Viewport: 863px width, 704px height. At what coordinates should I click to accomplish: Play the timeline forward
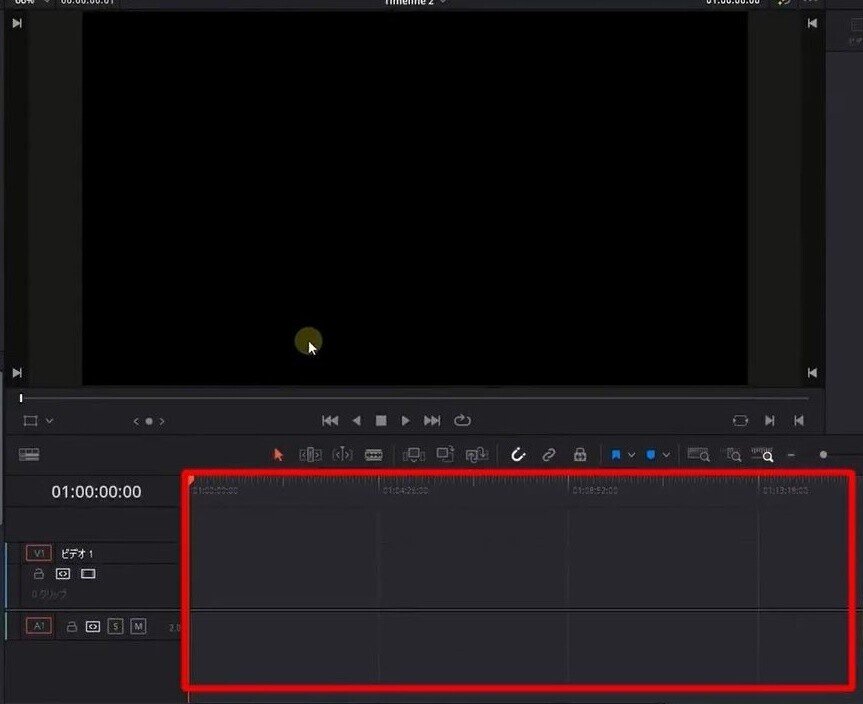coord(406,421)
